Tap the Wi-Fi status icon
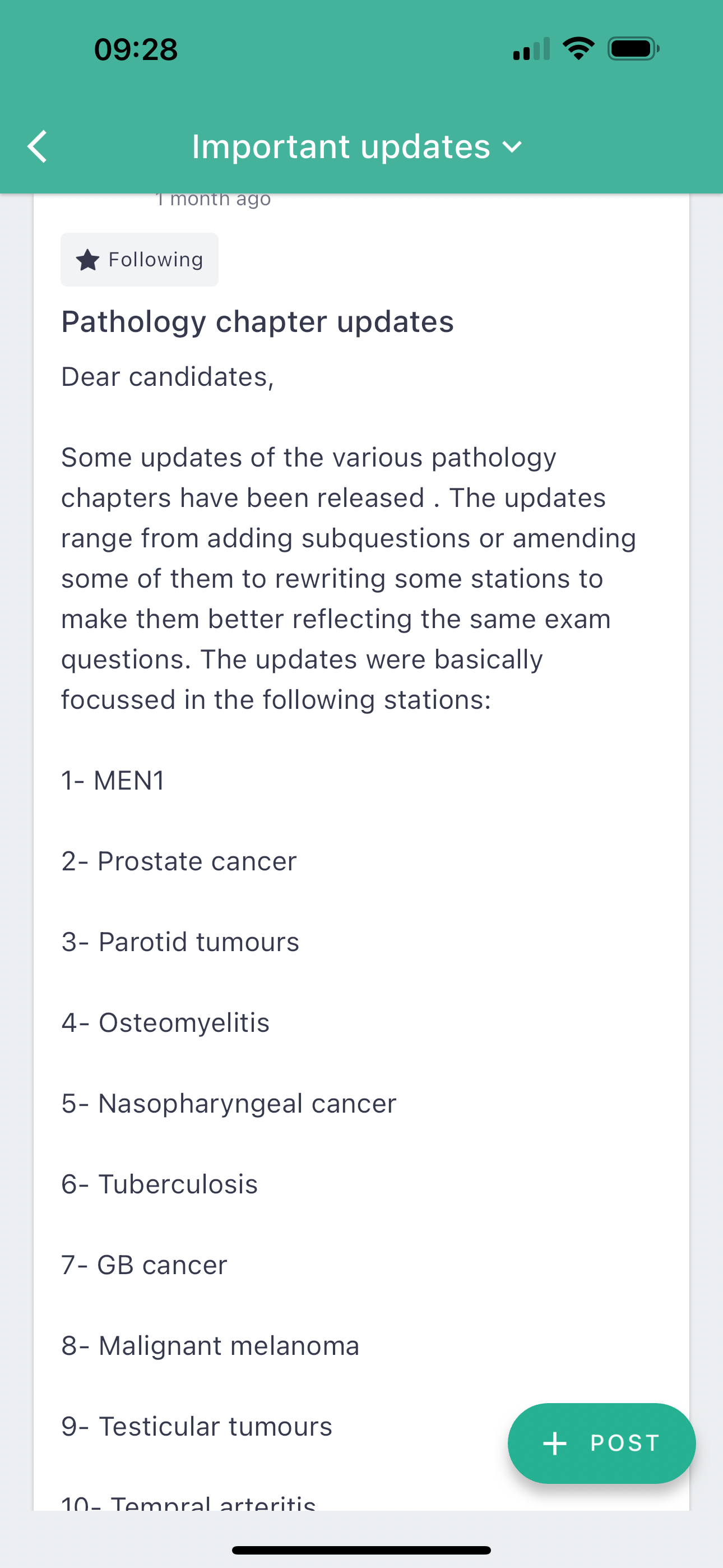Viewport: 723px width, 1568px height. point(578,49)
